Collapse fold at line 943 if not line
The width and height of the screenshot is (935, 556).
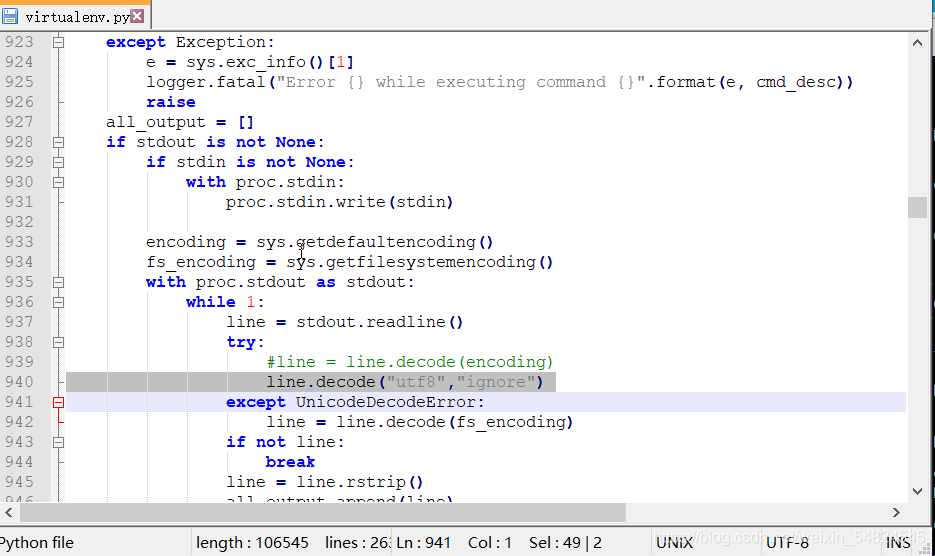click(58, 442)
